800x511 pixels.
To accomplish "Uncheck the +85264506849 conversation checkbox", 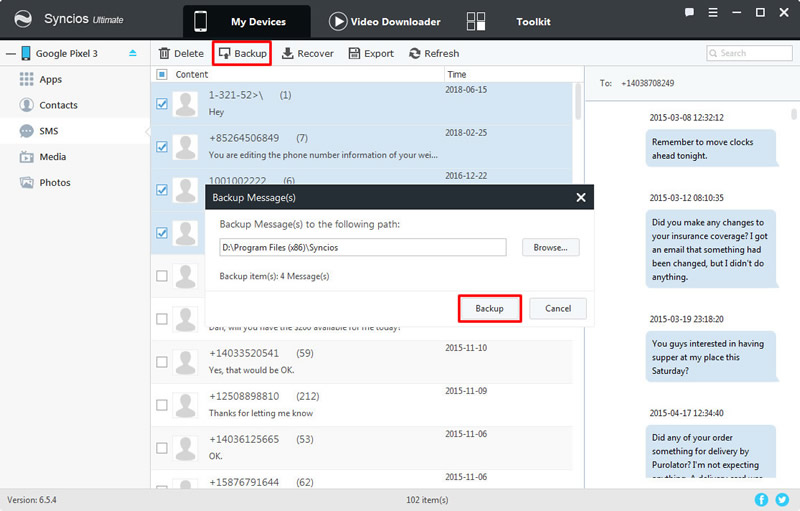I will (162, 147).
